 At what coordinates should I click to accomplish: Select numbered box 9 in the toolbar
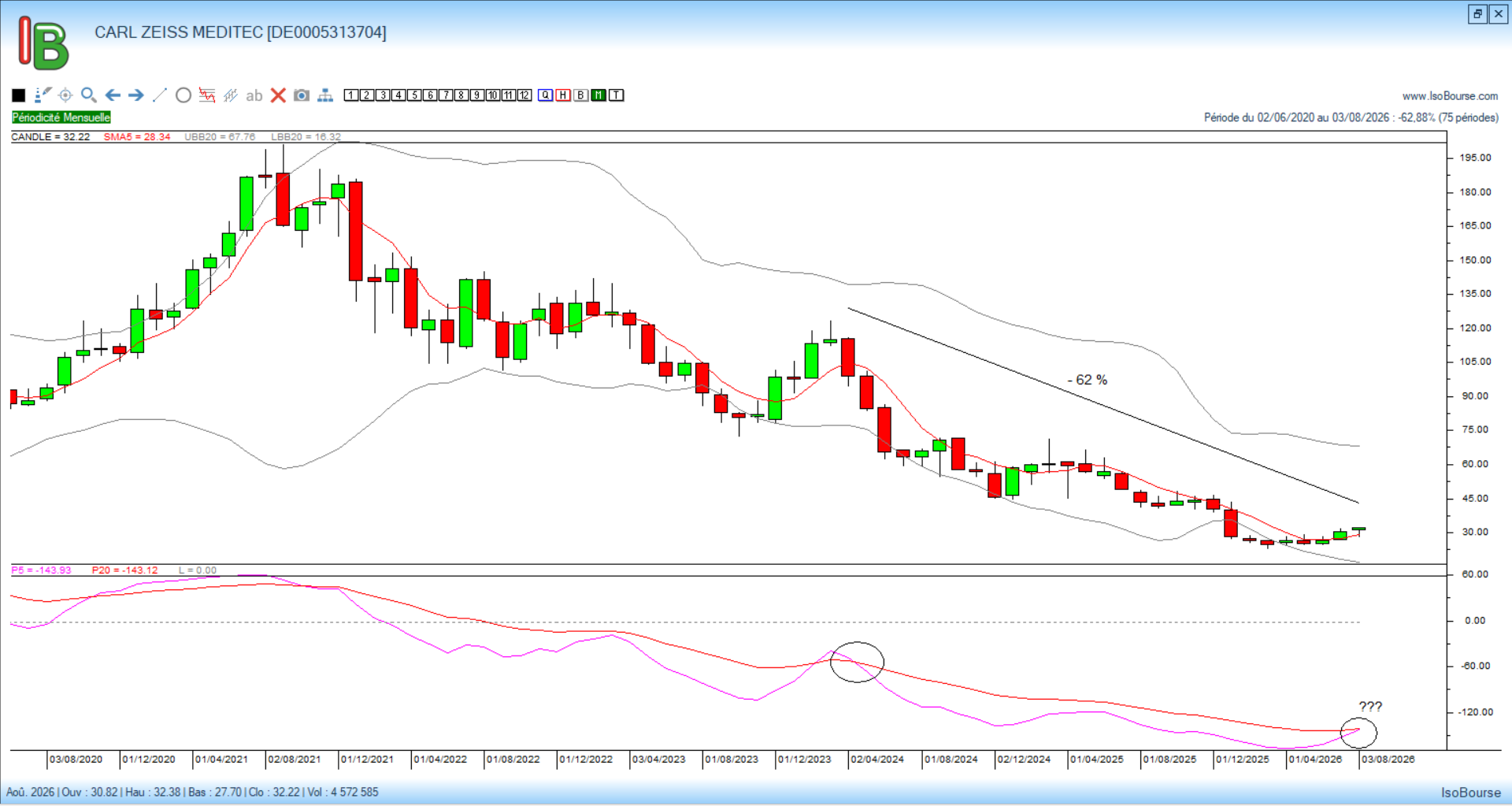click(477, 95)
